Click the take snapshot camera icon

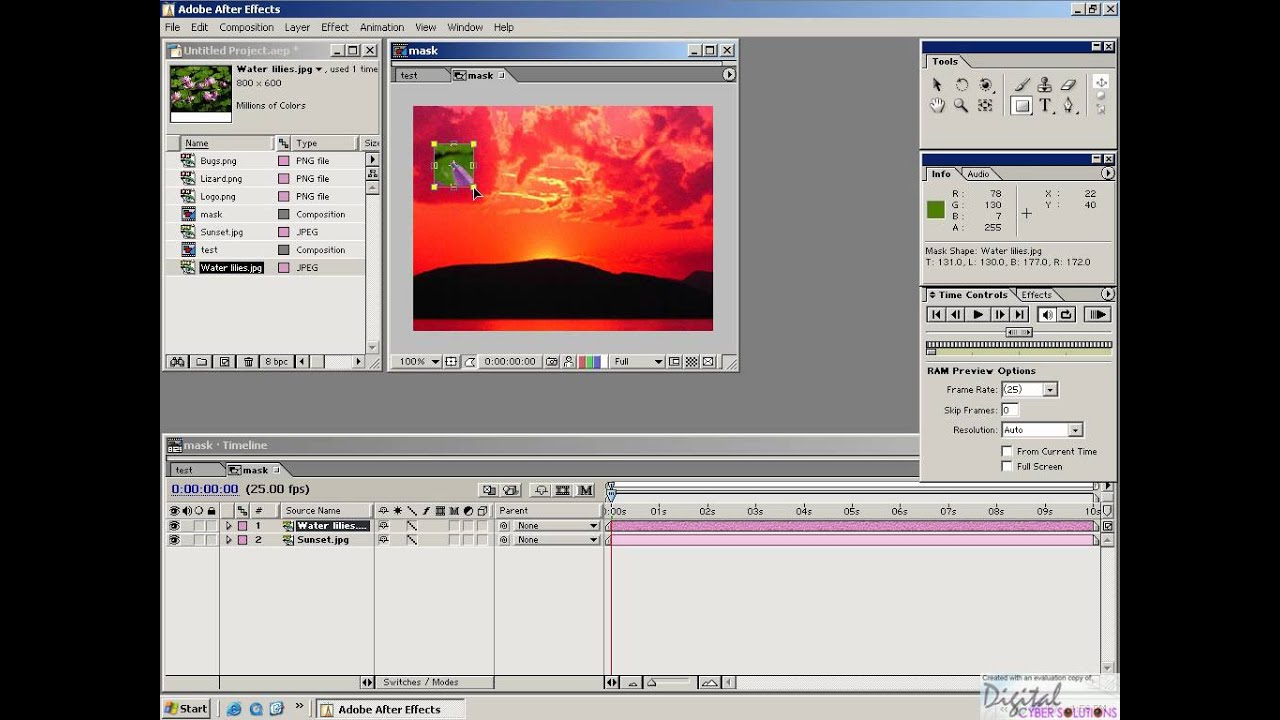pyautogui.click(x=551, y=362)
